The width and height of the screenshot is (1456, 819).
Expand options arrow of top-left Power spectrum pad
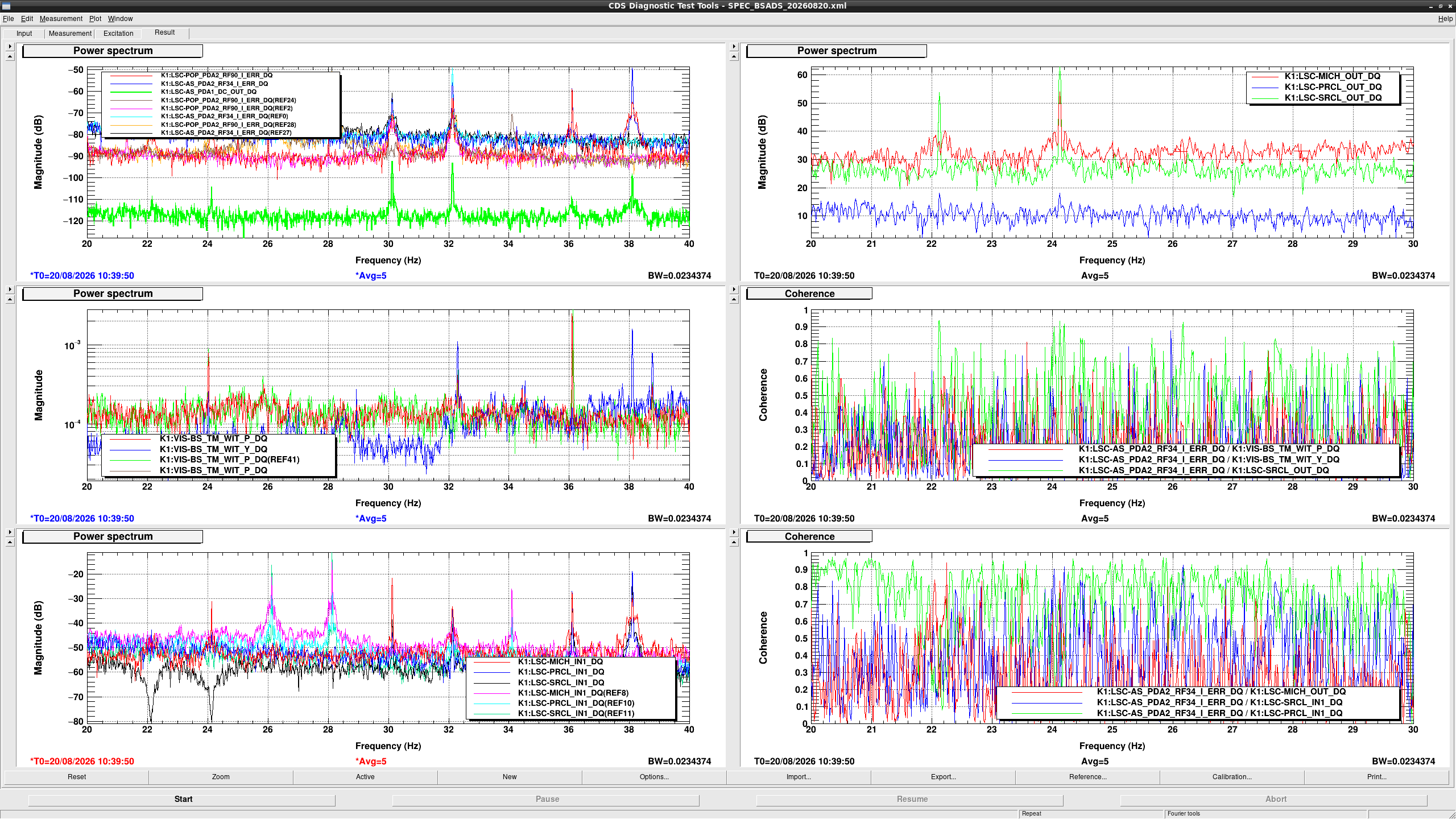click(x=10, y=47)
